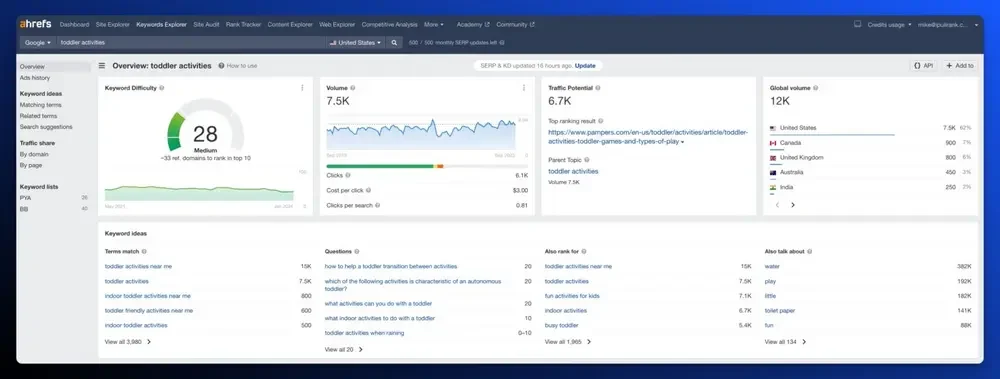This screenshot has height=379, width=1000.
Task: Click help icon beside Questions heading
Action: coord(357,251)
